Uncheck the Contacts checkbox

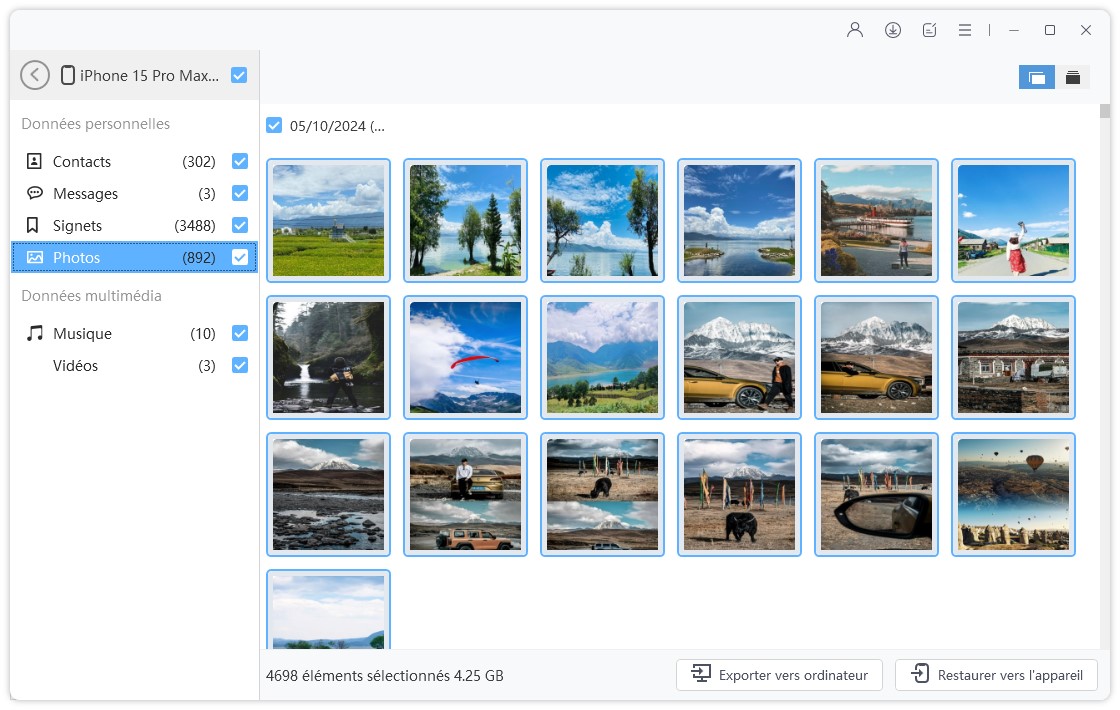240,161
